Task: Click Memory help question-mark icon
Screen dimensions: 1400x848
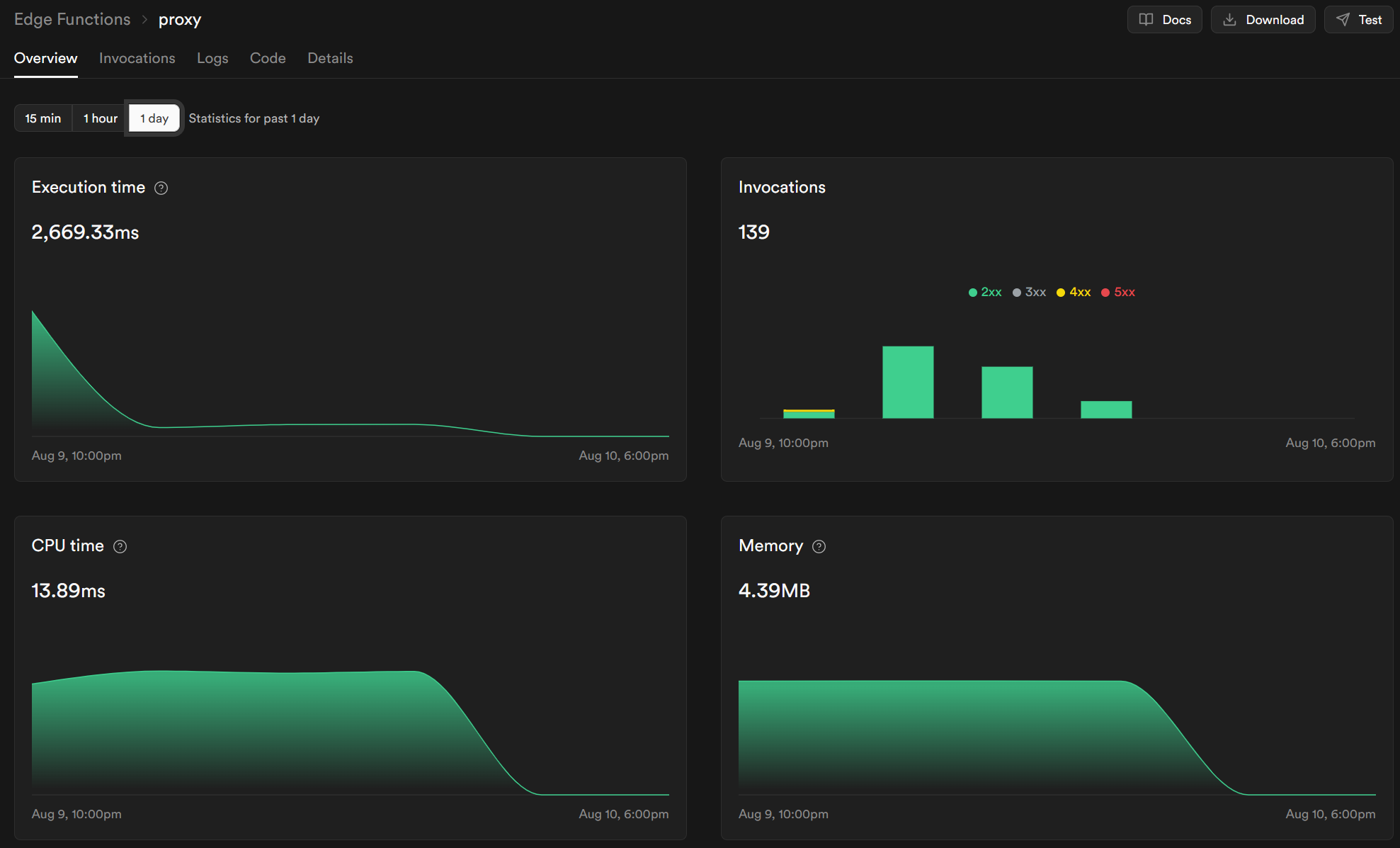Action: tap(819, 546)
